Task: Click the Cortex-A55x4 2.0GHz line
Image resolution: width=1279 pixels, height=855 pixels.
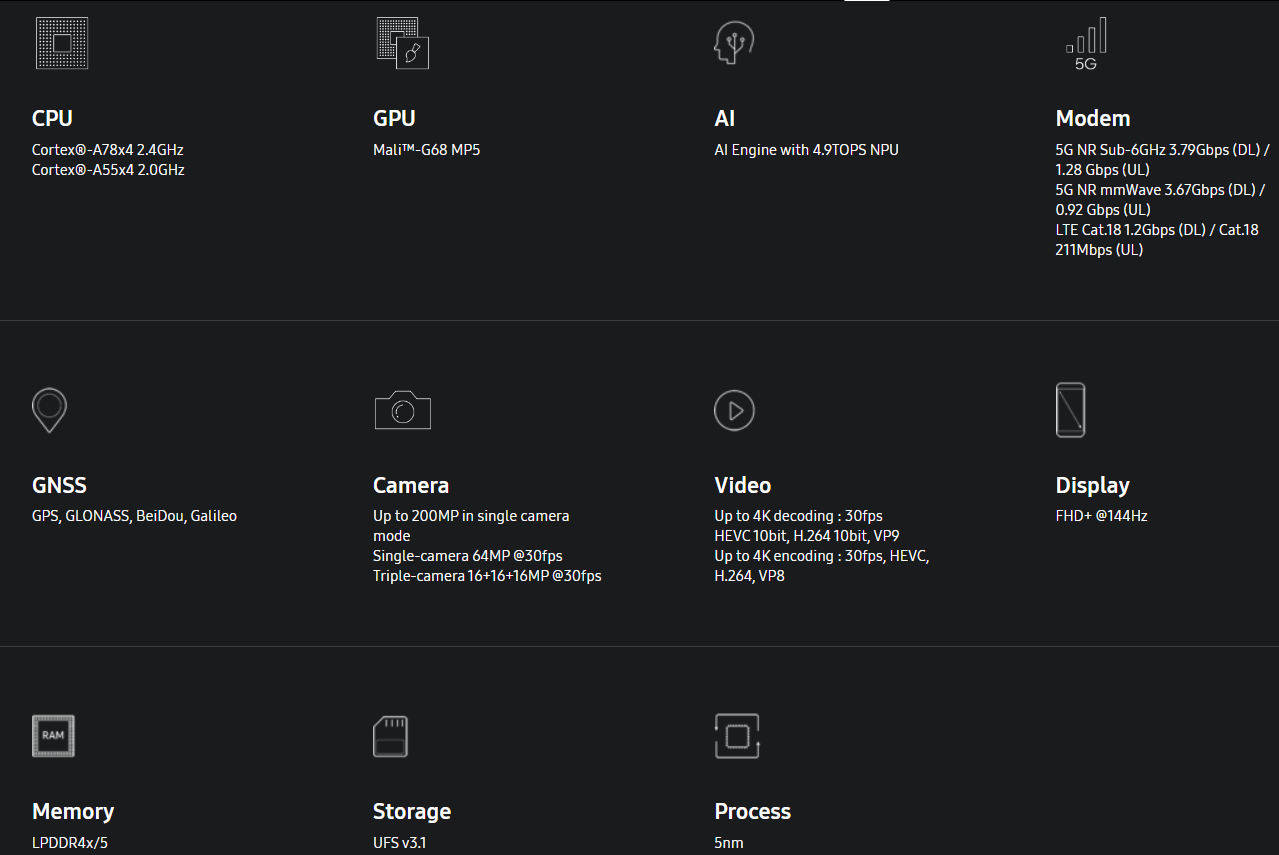Action: 108,170
